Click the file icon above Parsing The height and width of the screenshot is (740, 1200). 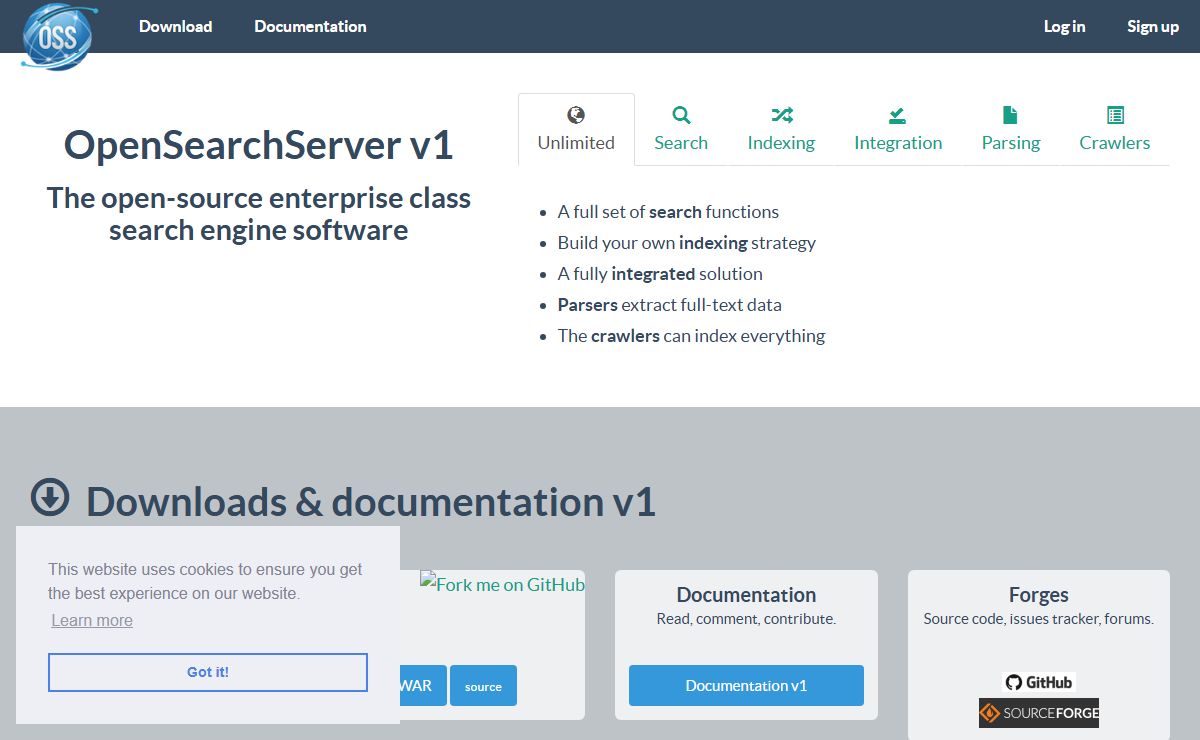[x=1010, y=115]
